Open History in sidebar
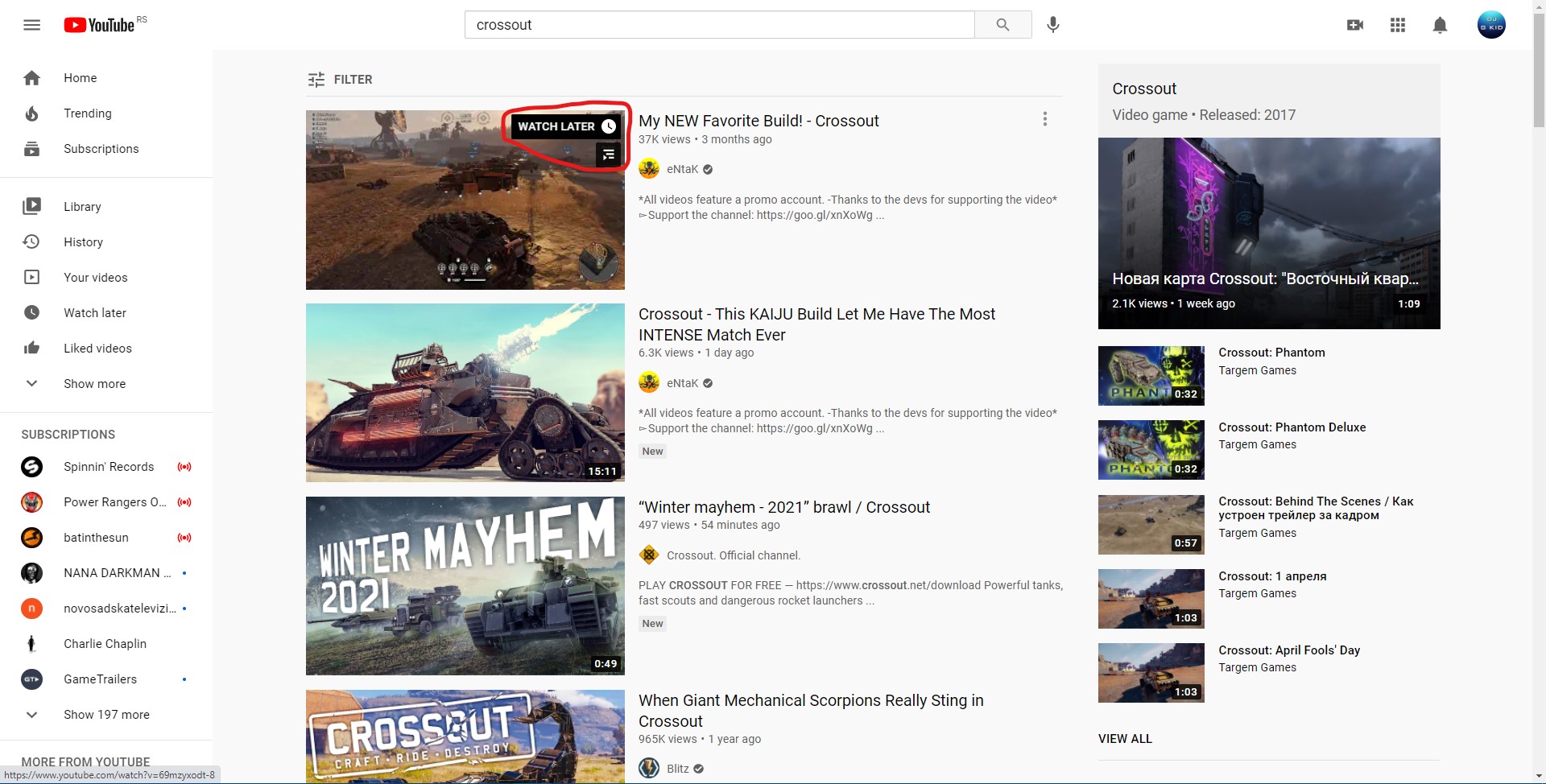Screen dimensions: 1546x784 [106, 242]
